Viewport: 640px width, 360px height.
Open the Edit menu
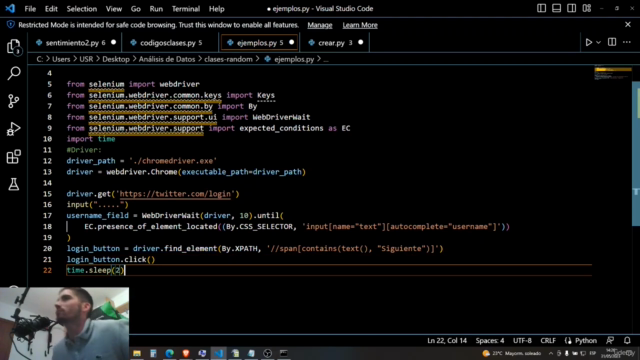[x=51, y=9]
